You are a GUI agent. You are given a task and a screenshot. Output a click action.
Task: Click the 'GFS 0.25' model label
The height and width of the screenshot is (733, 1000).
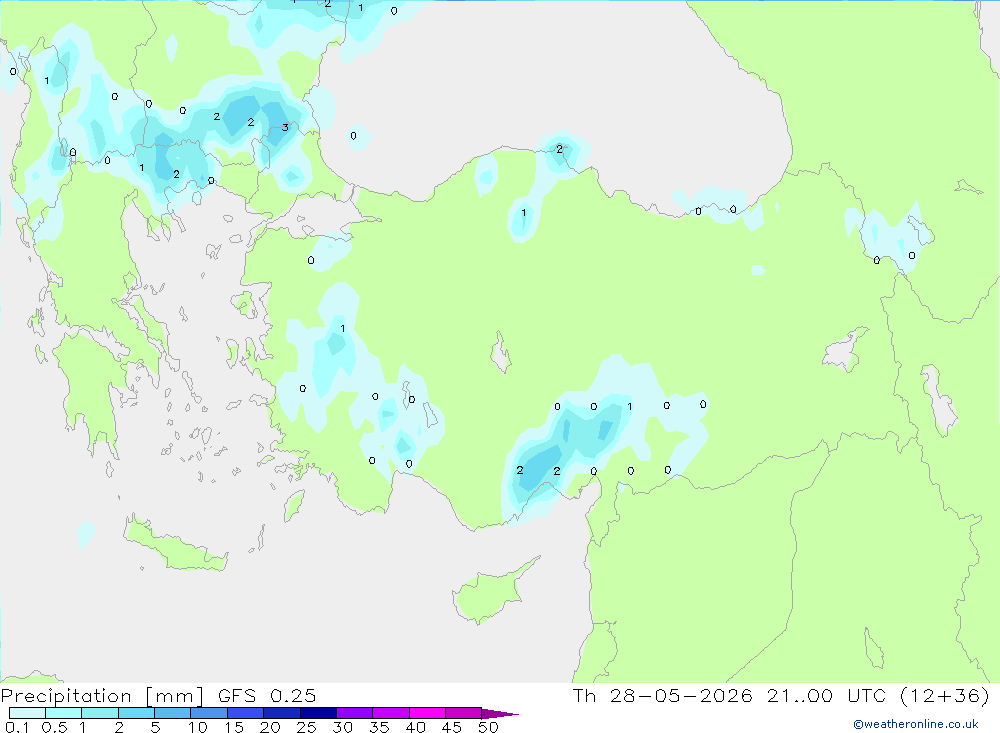click(267, 696)
